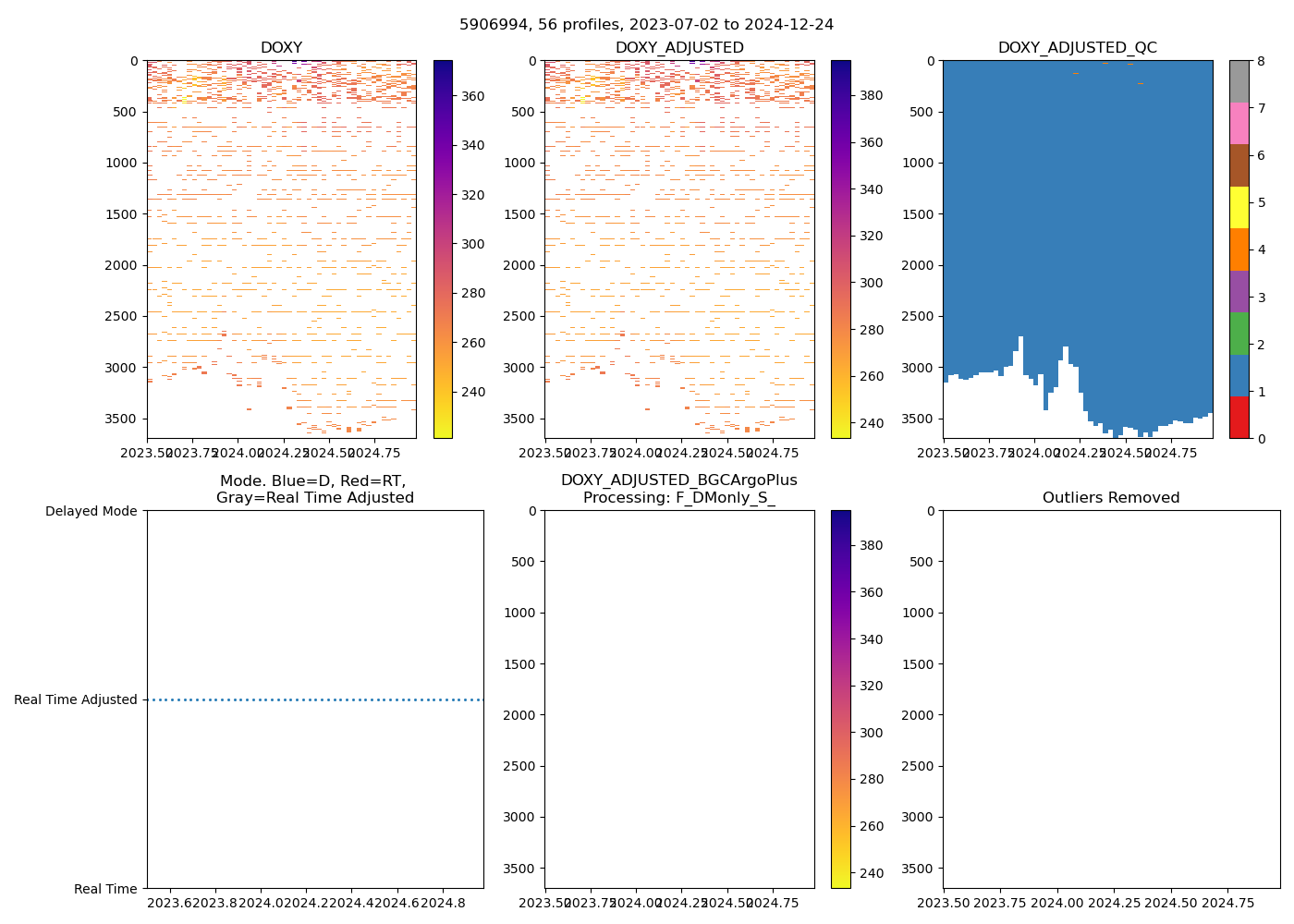The width and height of the screenshot is (1294, 924).
Task: Click the blue dotted line in the Mode plot
Action: (x=314, y=700)
